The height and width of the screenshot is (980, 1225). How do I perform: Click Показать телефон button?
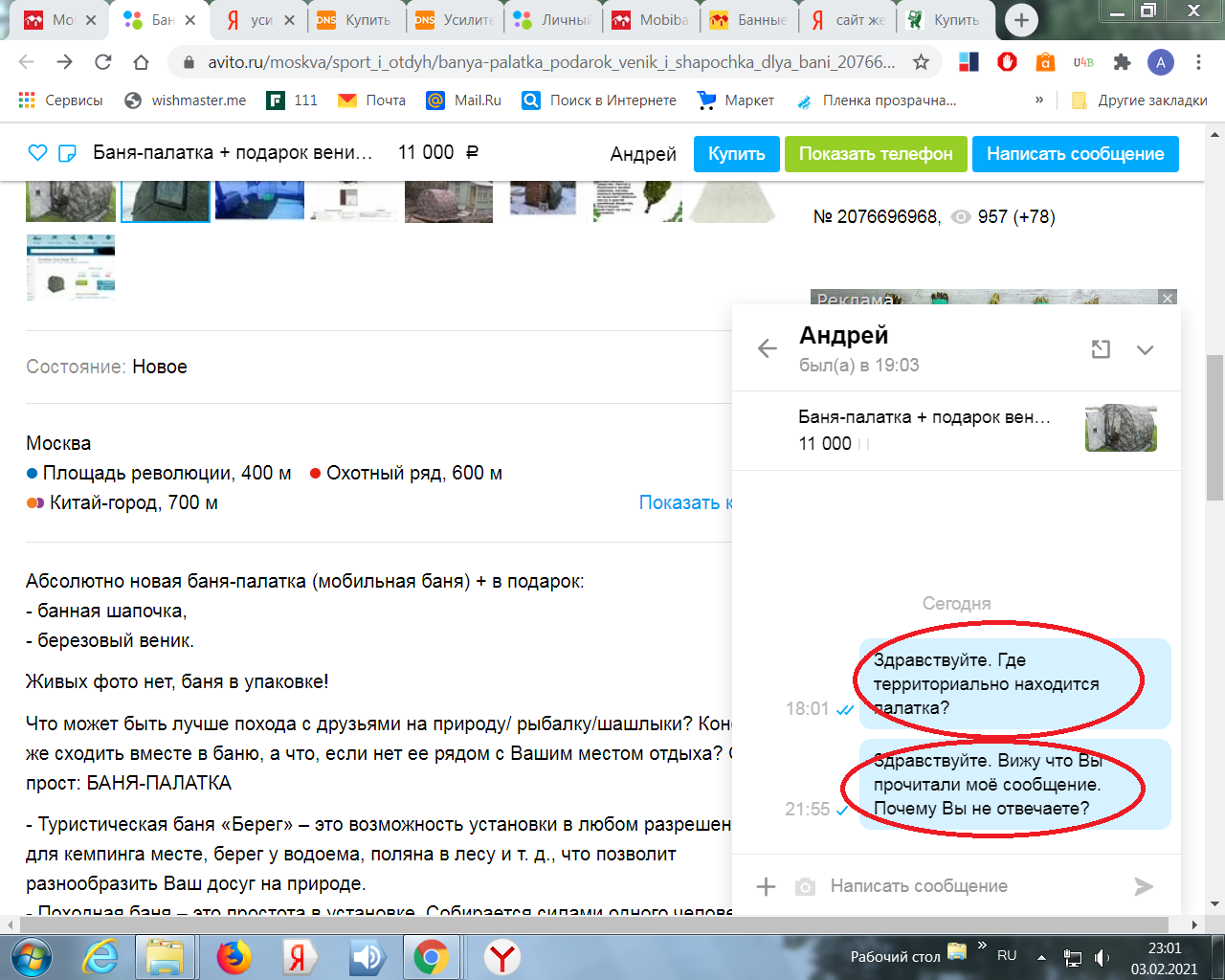coord(876,154)
